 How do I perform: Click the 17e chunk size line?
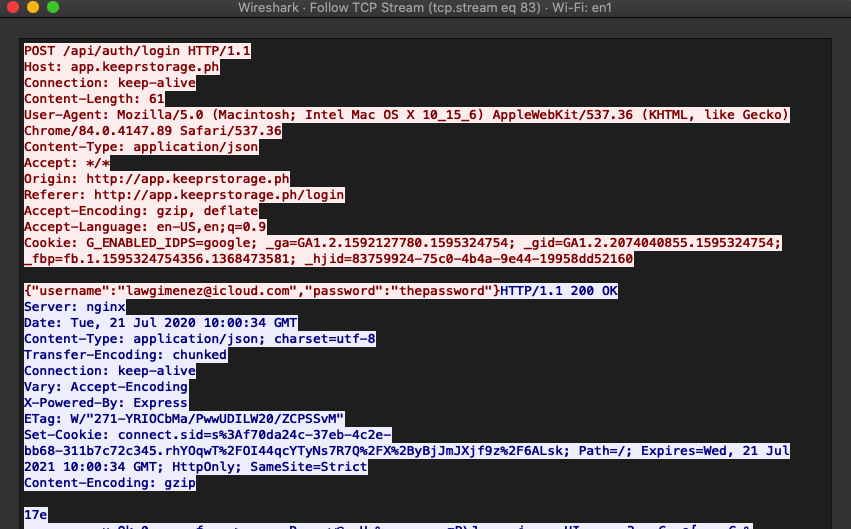[x=36, y=515]
